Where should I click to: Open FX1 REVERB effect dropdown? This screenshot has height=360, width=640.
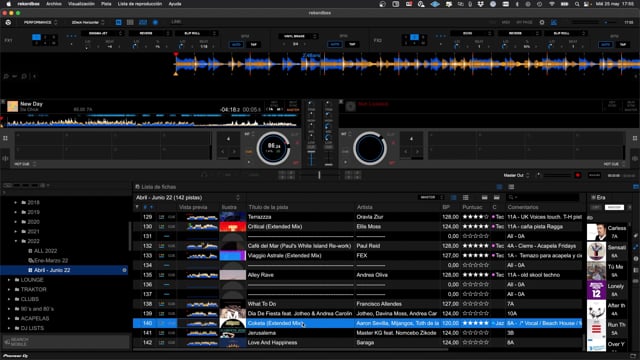point(149,33)
